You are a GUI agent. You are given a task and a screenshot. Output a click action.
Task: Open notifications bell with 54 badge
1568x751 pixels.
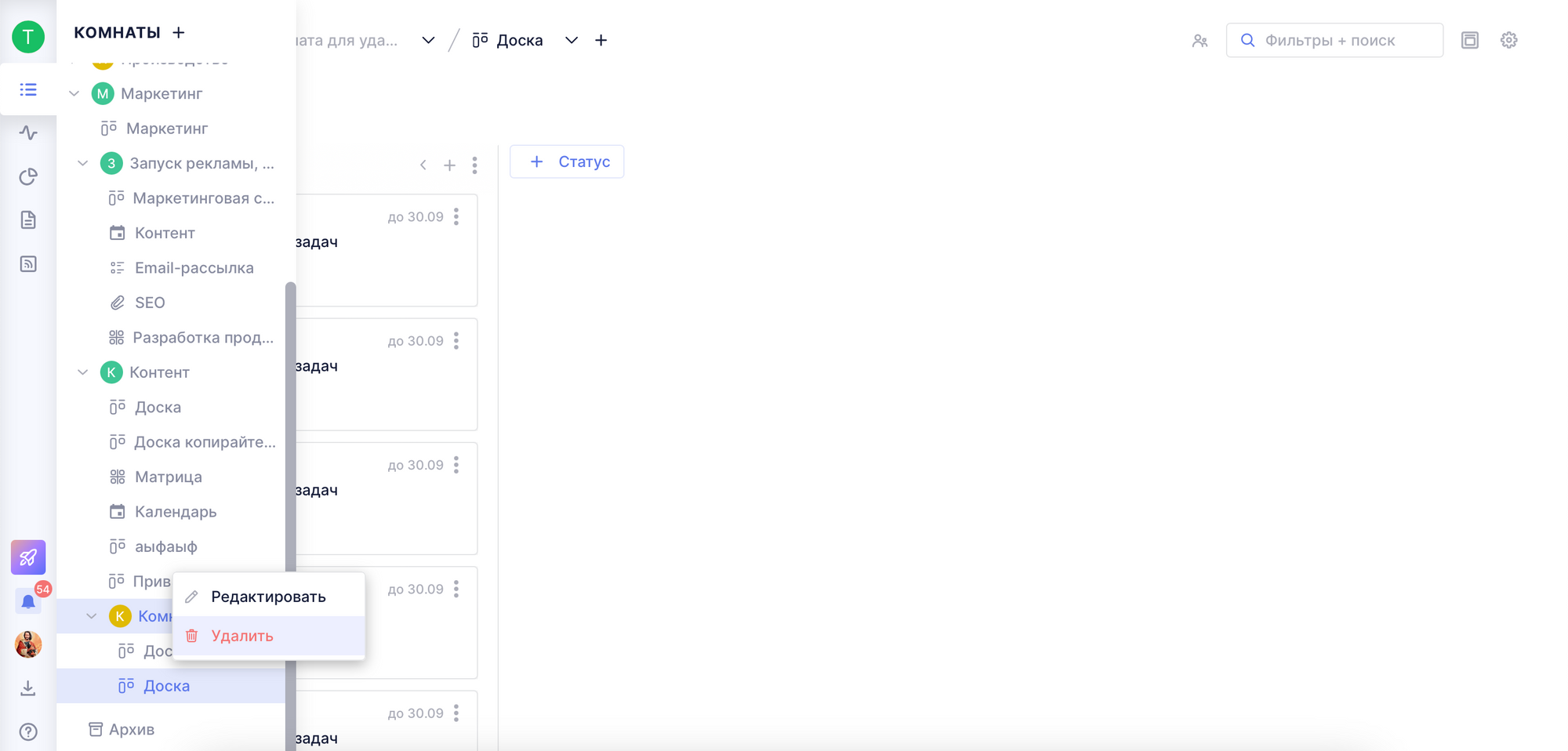tap(28, 601)
